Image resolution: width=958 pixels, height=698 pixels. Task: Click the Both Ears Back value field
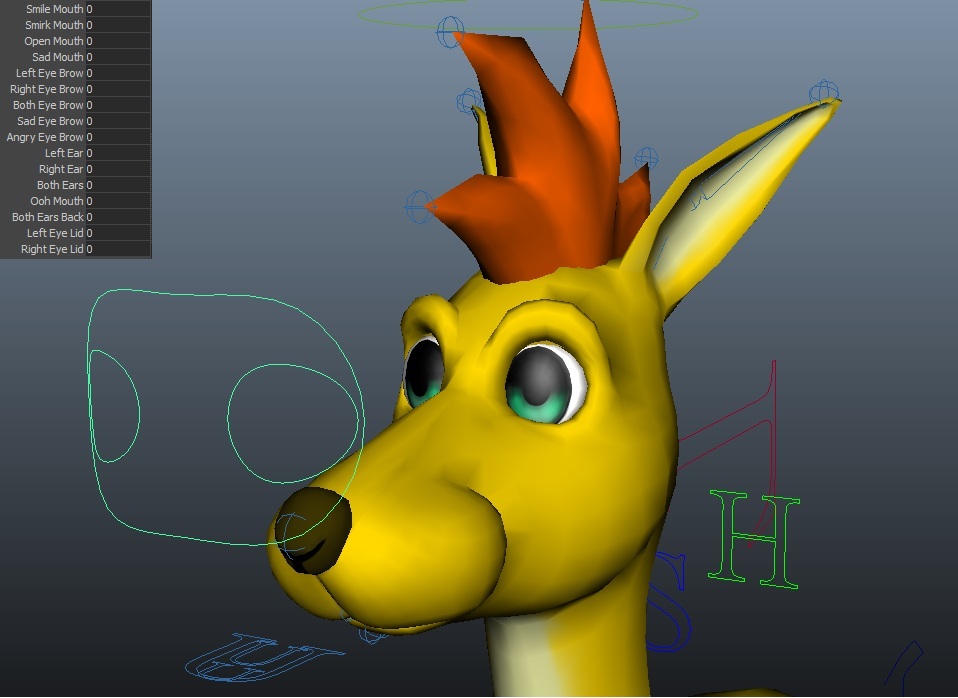click(118, 217)
